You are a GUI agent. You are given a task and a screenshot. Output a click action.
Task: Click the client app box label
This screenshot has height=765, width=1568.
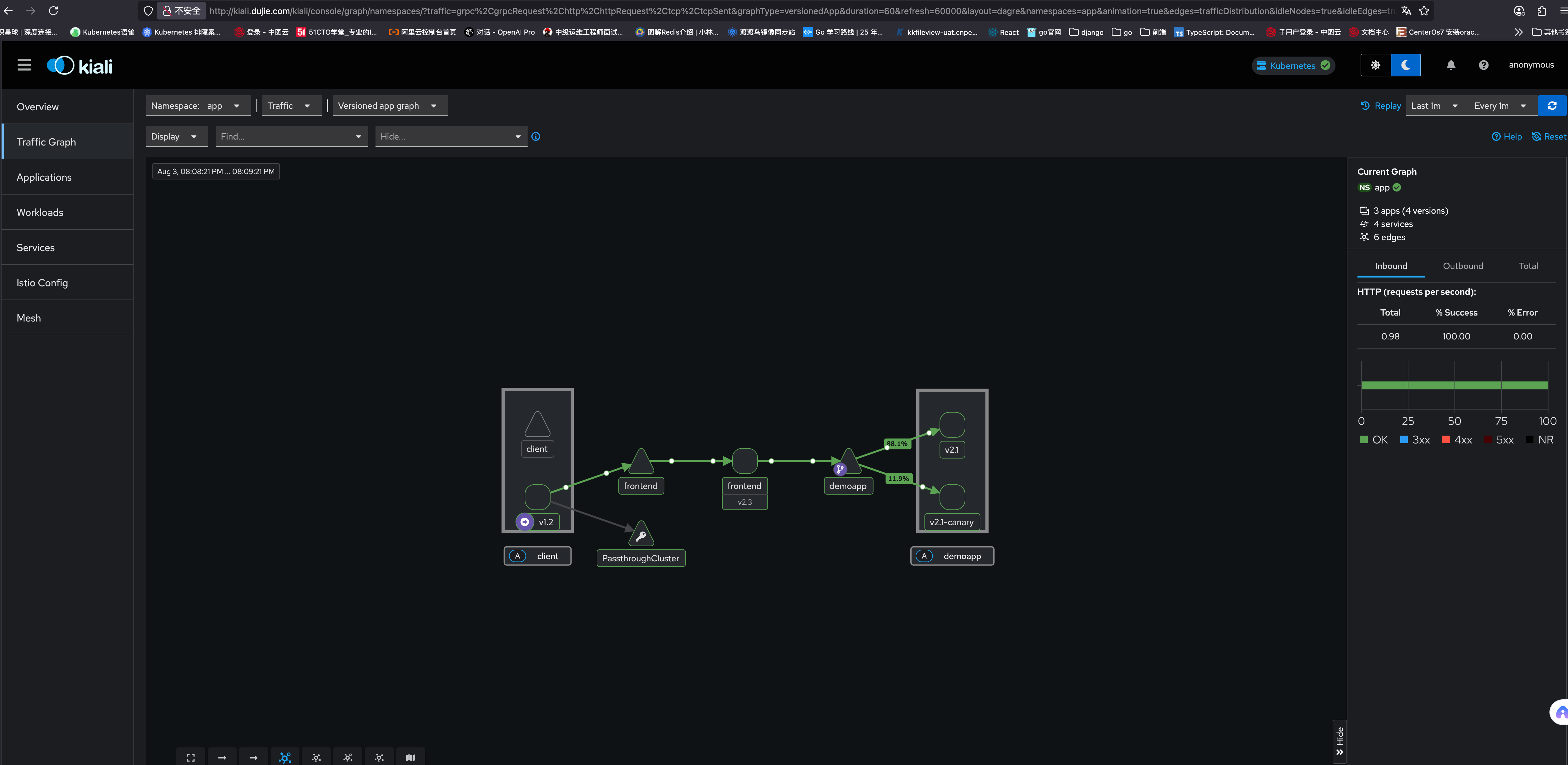click(x=537, y=556)
